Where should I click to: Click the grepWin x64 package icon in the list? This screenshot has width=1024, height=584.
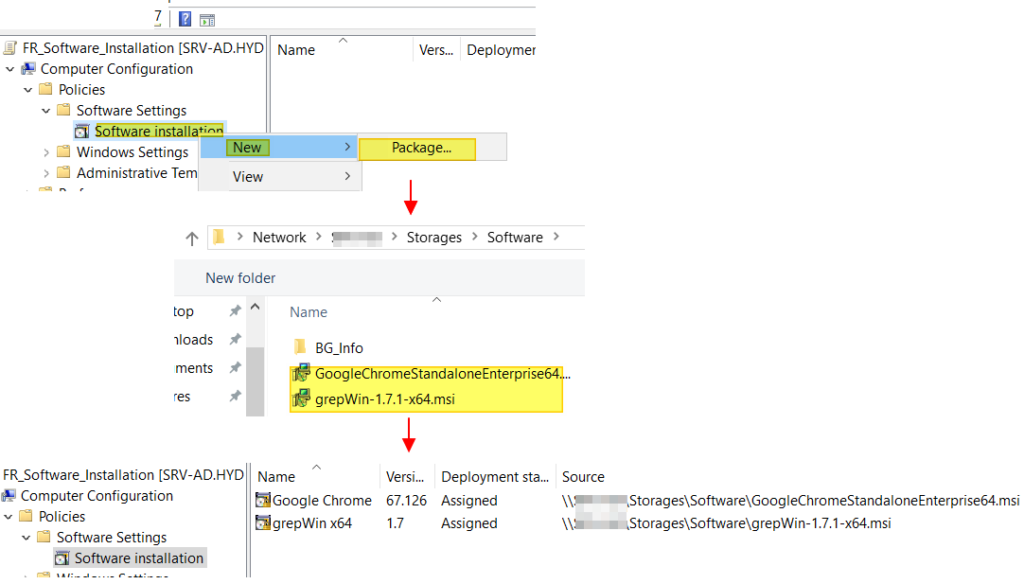pos(263,523)
